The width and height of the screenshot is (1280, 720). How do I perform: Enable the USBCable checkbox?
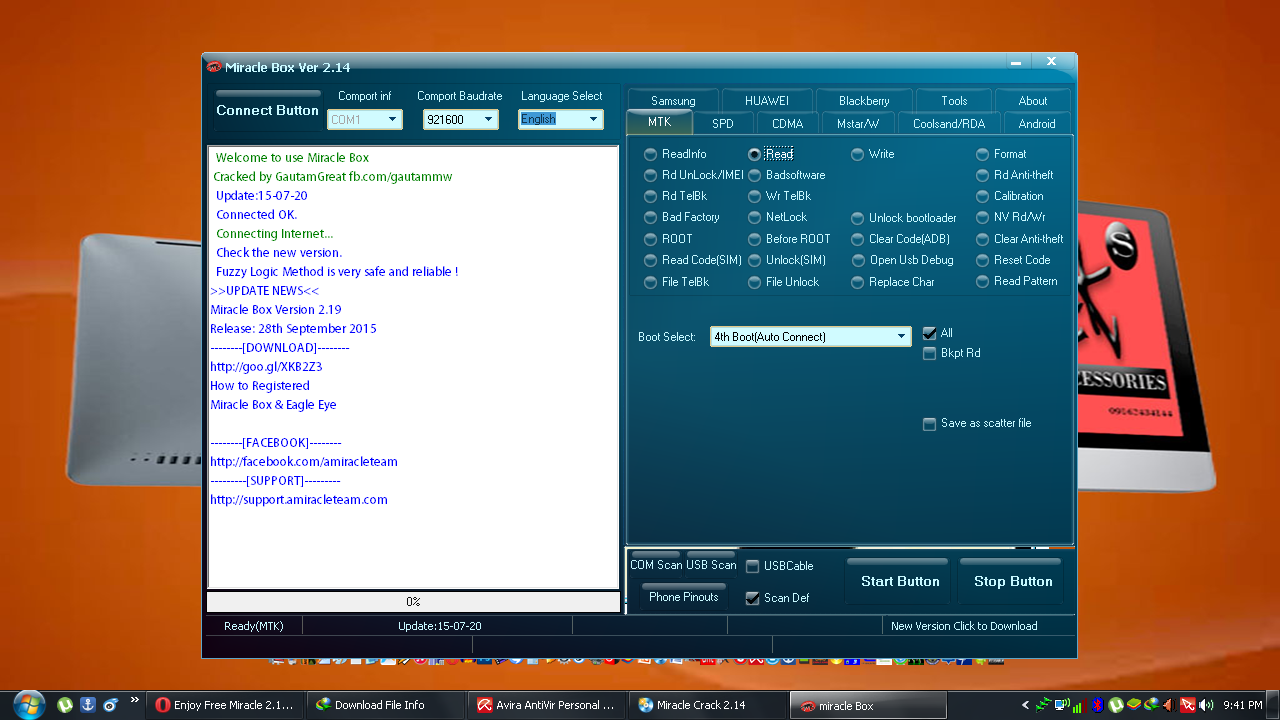coord(753,567)
